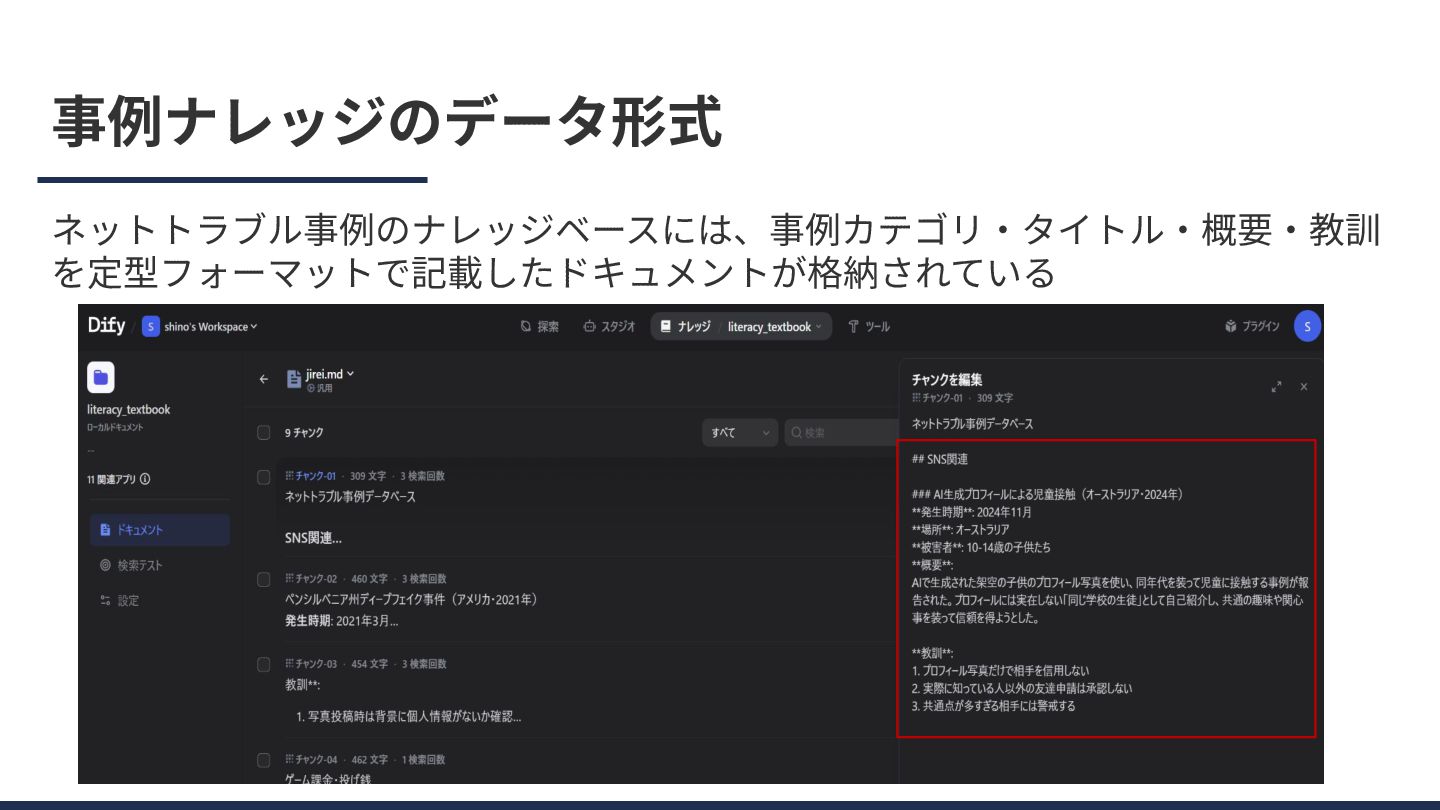Click the ## SNS関連 line in editor
1440x810 pixels.
[x=940, y=459]
